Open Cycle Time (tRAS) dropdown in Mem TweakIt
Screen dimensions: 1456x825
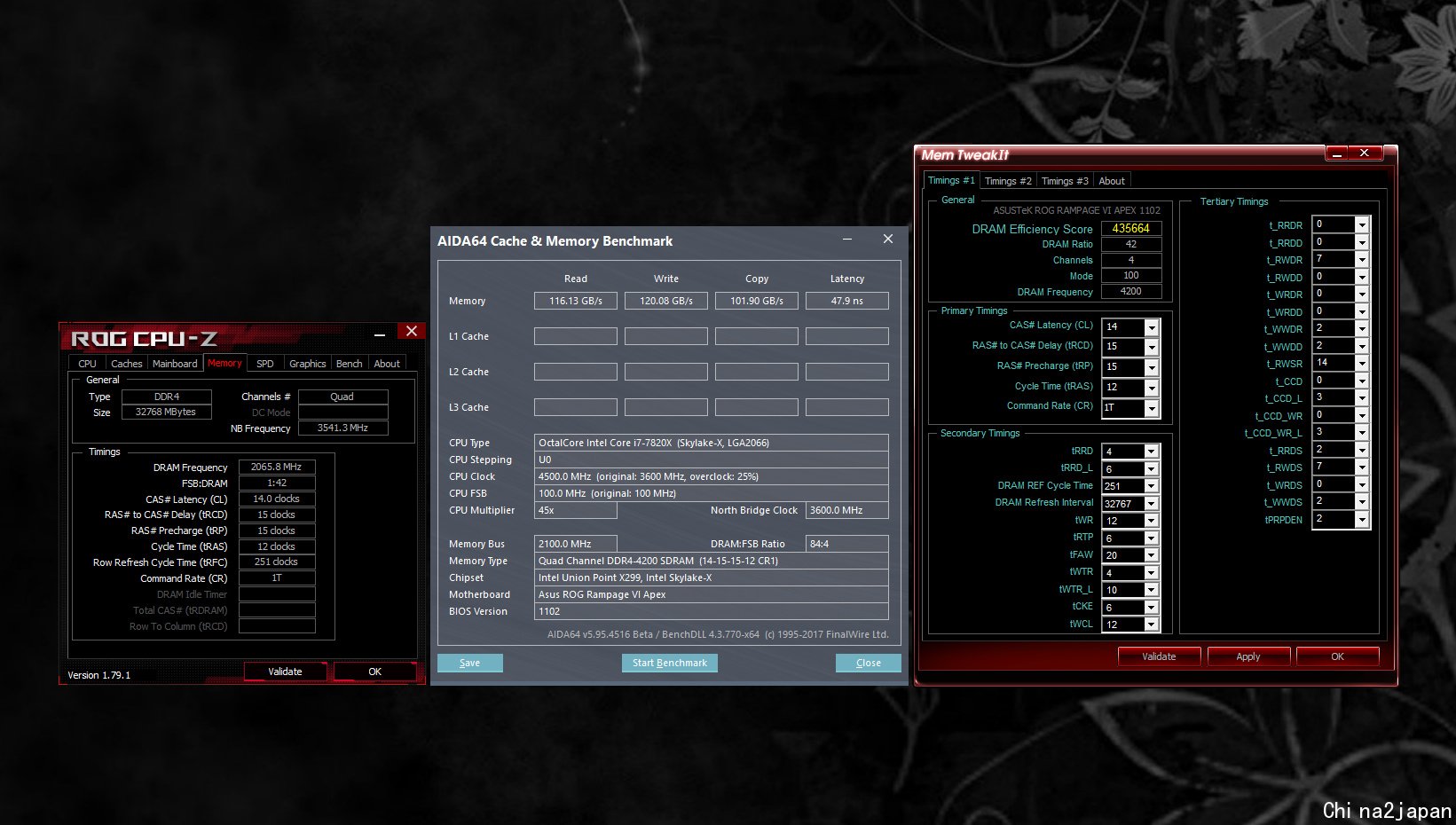click(x=1152, y=389)
